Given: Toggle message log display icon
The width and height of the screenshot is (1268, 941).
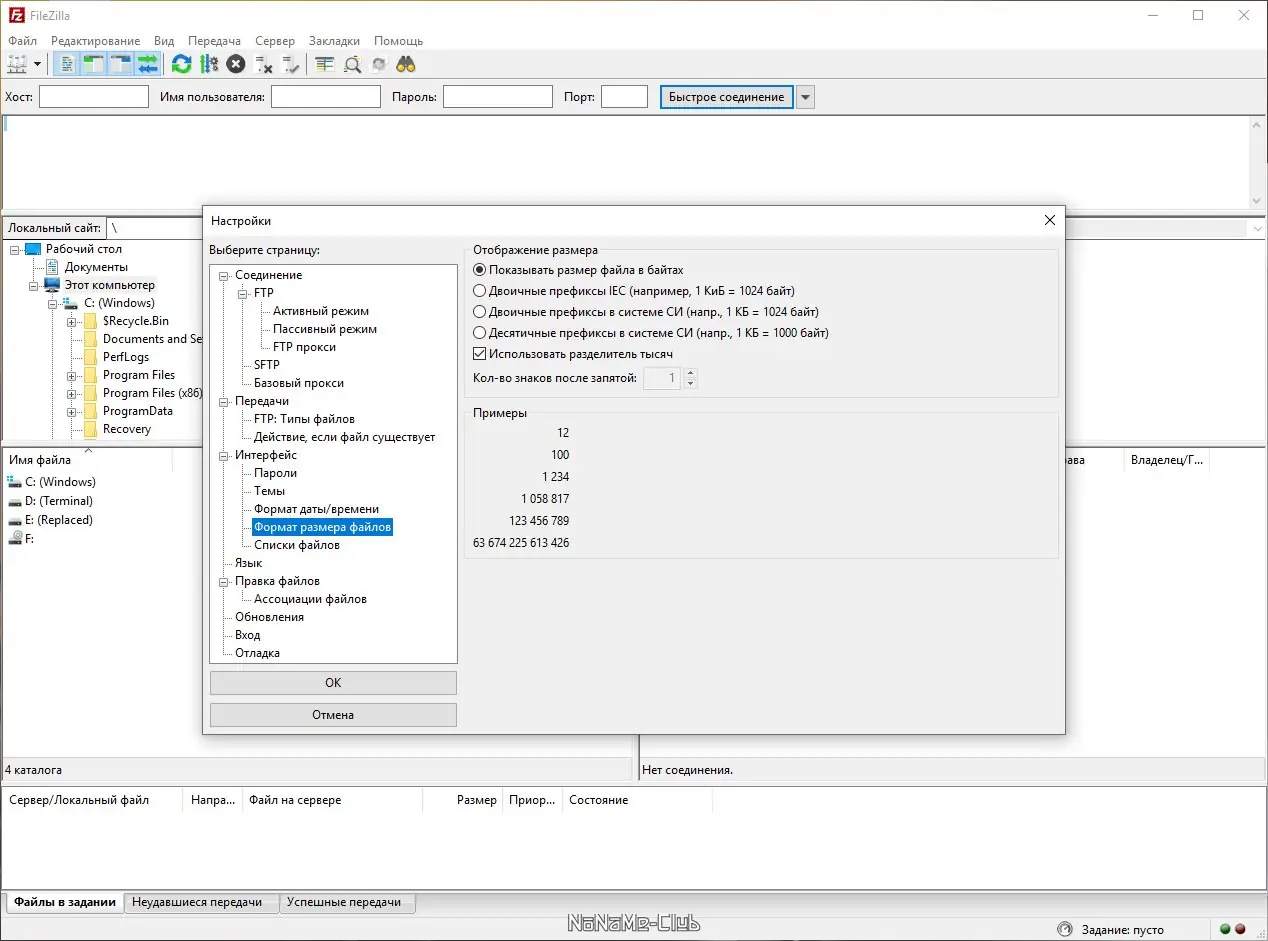Looking at the screenshot, I should pos(67,65).
